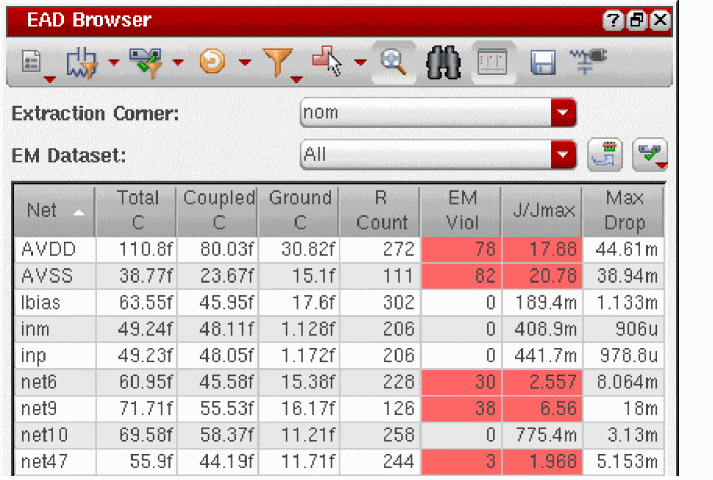Viewport: 713px width, 480px height.
Task: Click J/Jmax value 6.56 for net9
Action: pyautogui.click(x=542, y=408)
